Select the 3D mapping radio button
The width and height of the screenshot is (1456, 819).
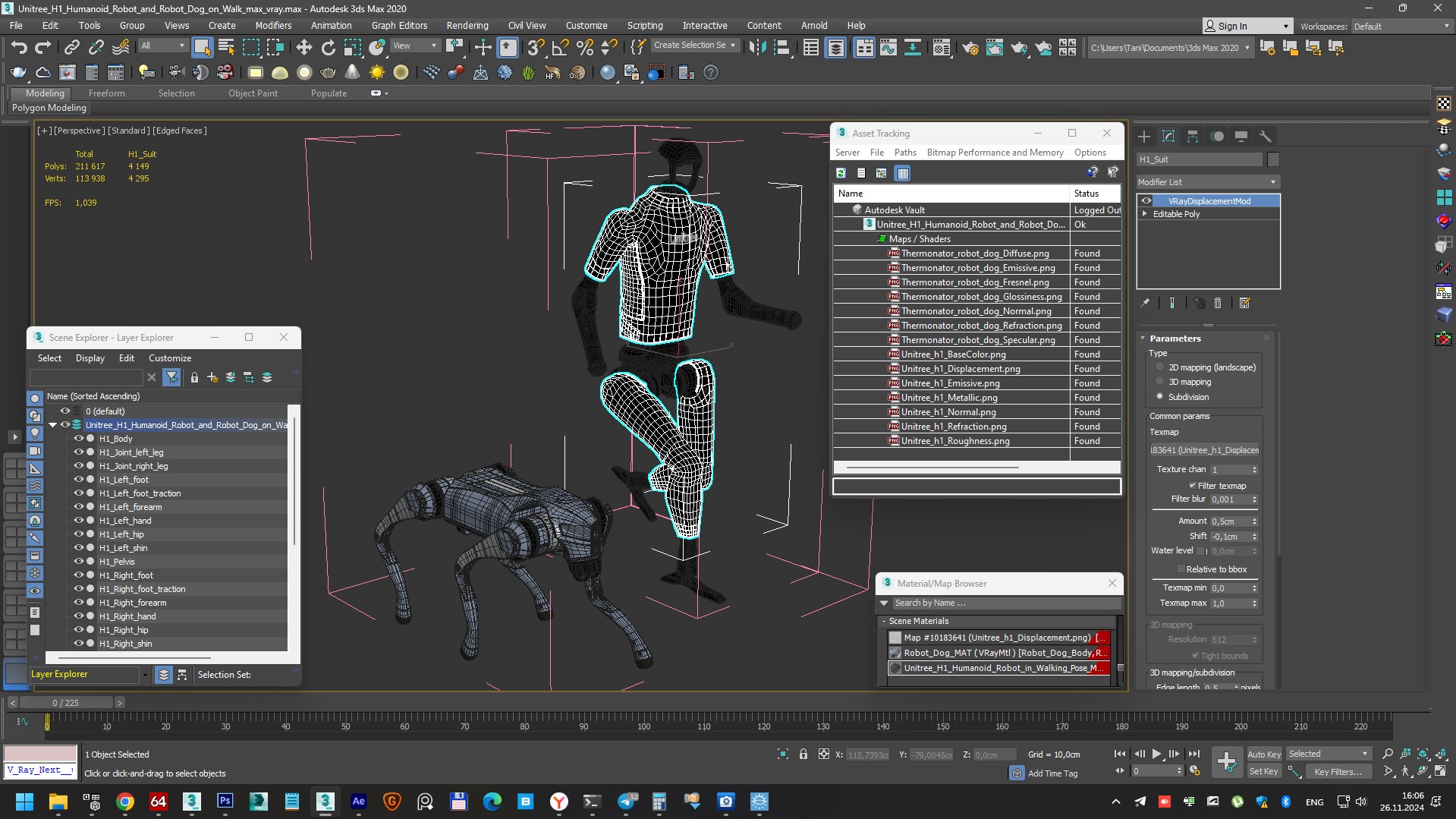pos(1159,382)
